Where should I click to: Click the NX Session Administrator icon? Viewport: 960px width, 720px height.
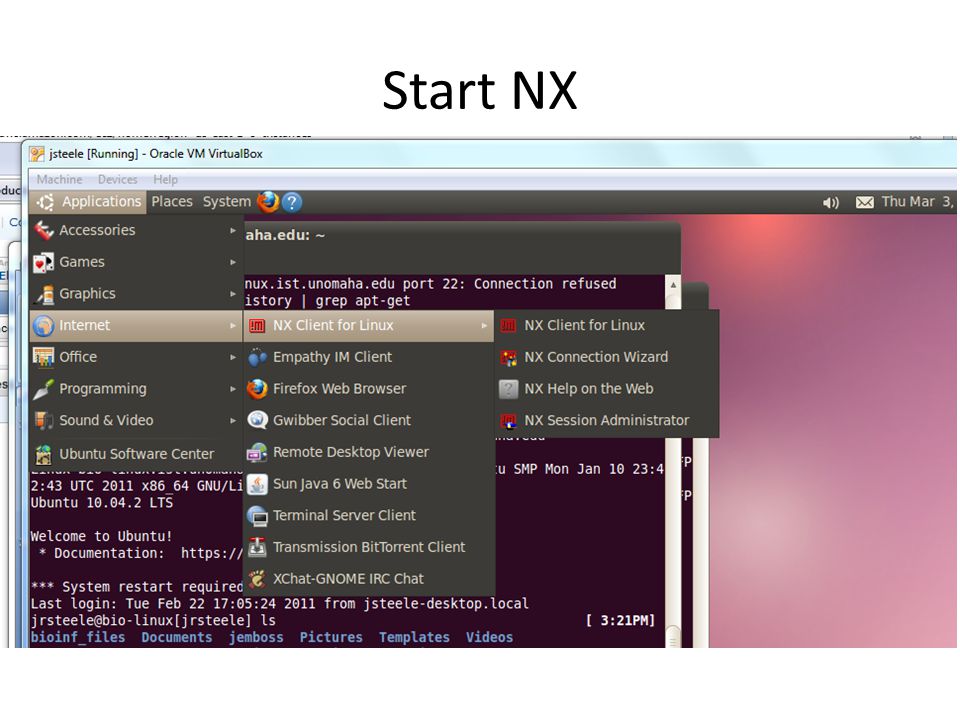[508, 421]
